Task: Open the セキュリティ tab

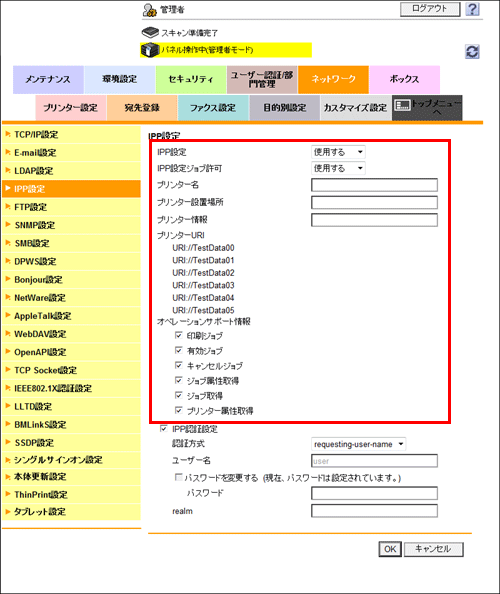Action: pos(191,80)
